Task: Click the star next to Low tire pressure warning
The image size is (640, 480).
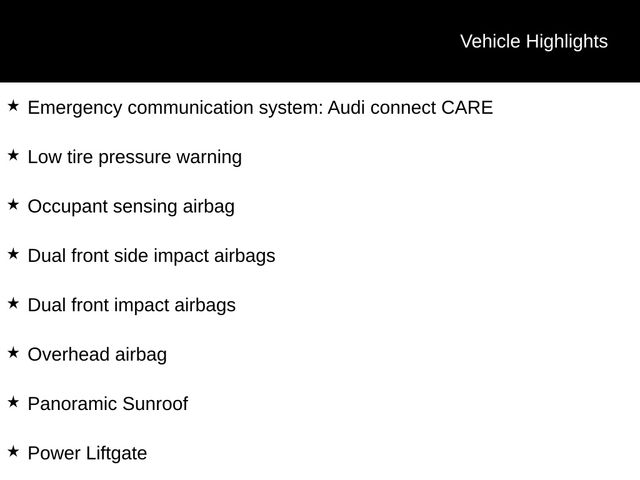Action: coord(12,155)
